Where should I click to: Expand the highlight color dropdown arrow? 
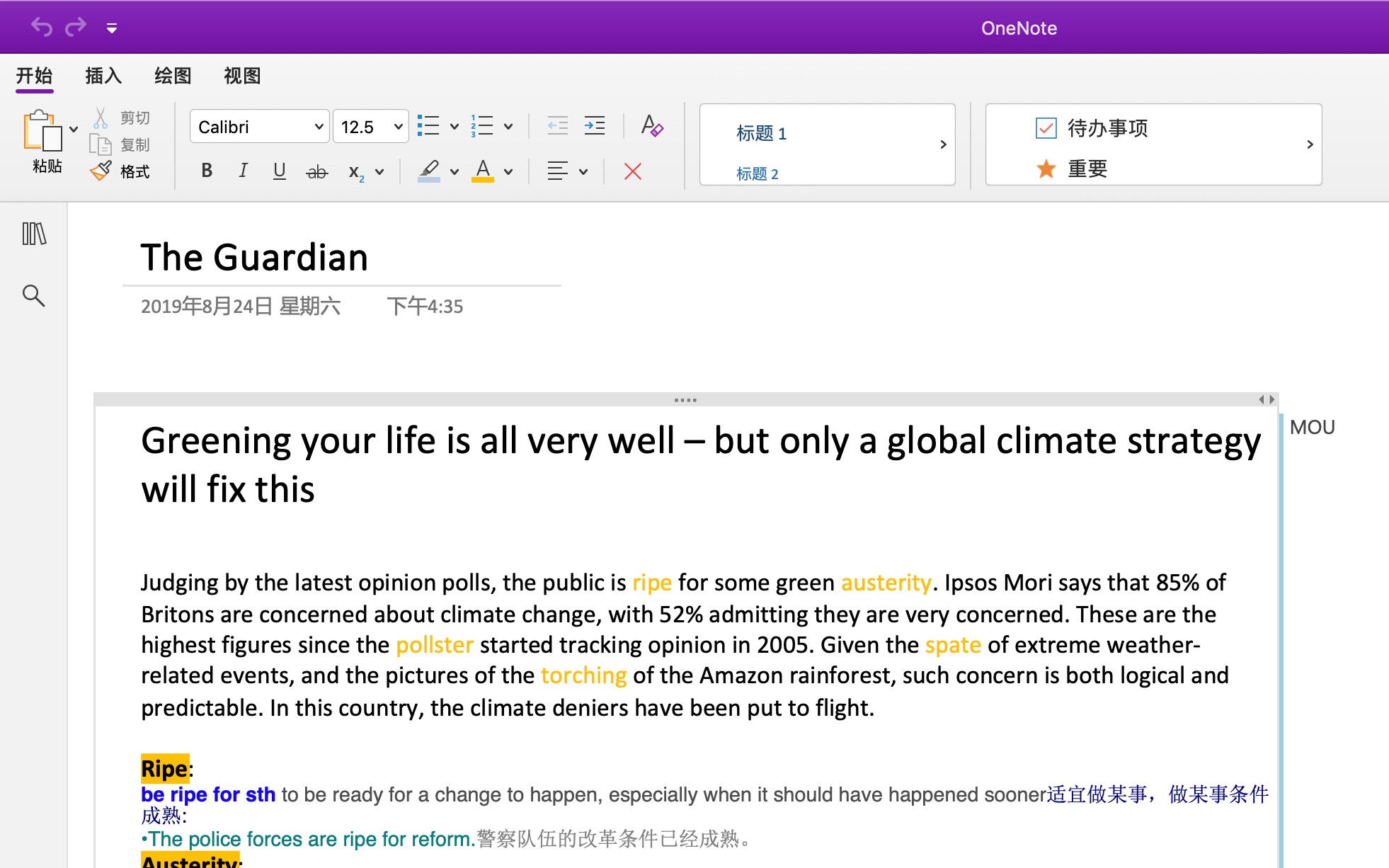coord(455,171)
